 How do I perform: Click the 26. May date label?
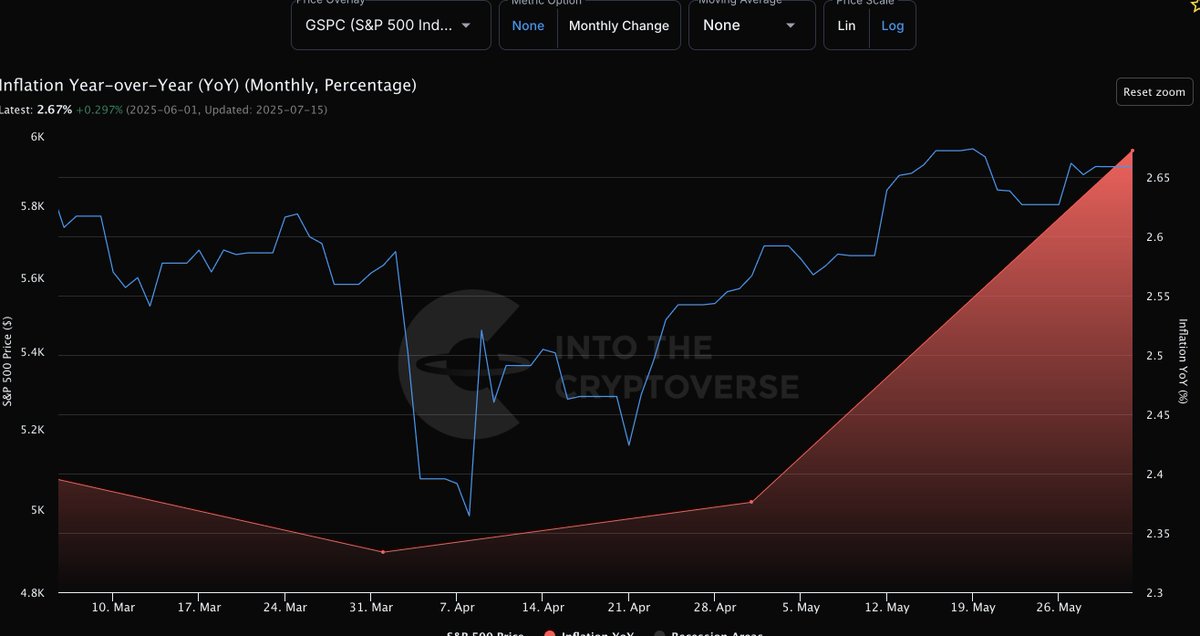[x=1058, y=607]
